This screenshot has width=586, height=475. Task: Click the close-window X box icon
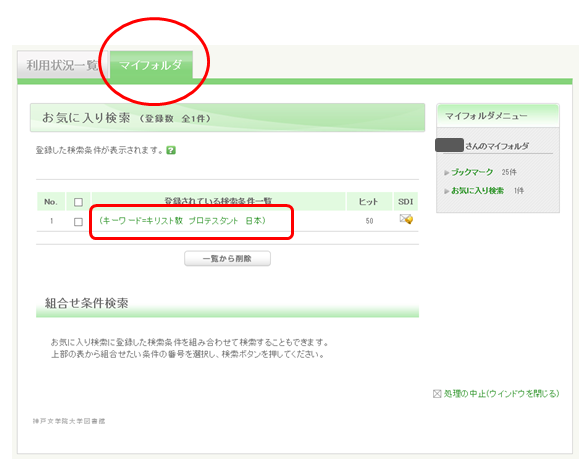pos(437,394)
